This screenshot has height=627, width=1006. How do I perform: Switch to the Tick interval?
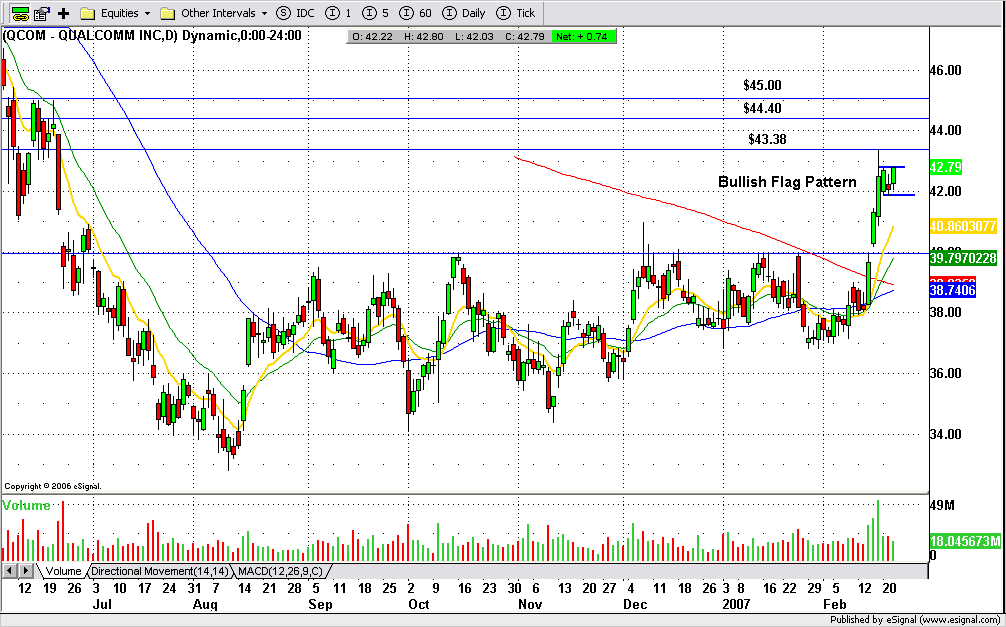(x=516, y=13)
